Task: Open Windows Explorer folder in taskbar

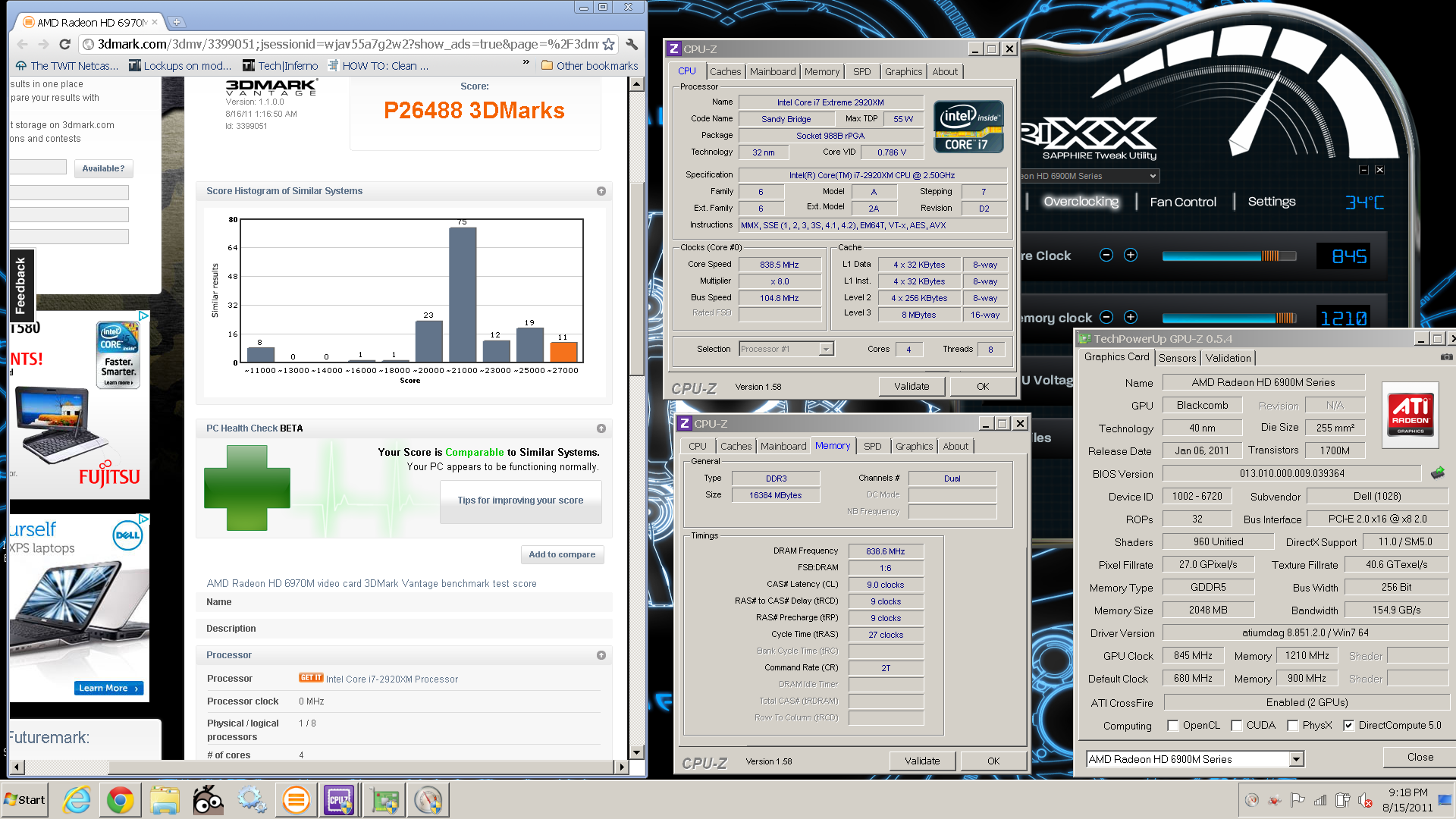Action: click(x=164, y=800)
